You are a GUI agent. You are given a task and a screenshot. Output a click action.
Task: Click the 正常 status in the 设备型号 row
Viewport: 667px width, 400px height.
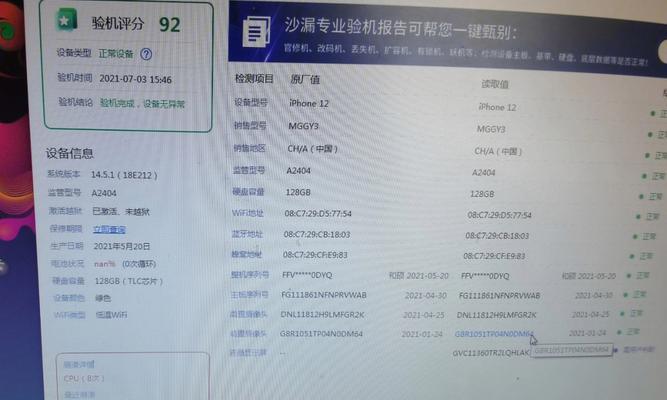(x=662, y=113)
